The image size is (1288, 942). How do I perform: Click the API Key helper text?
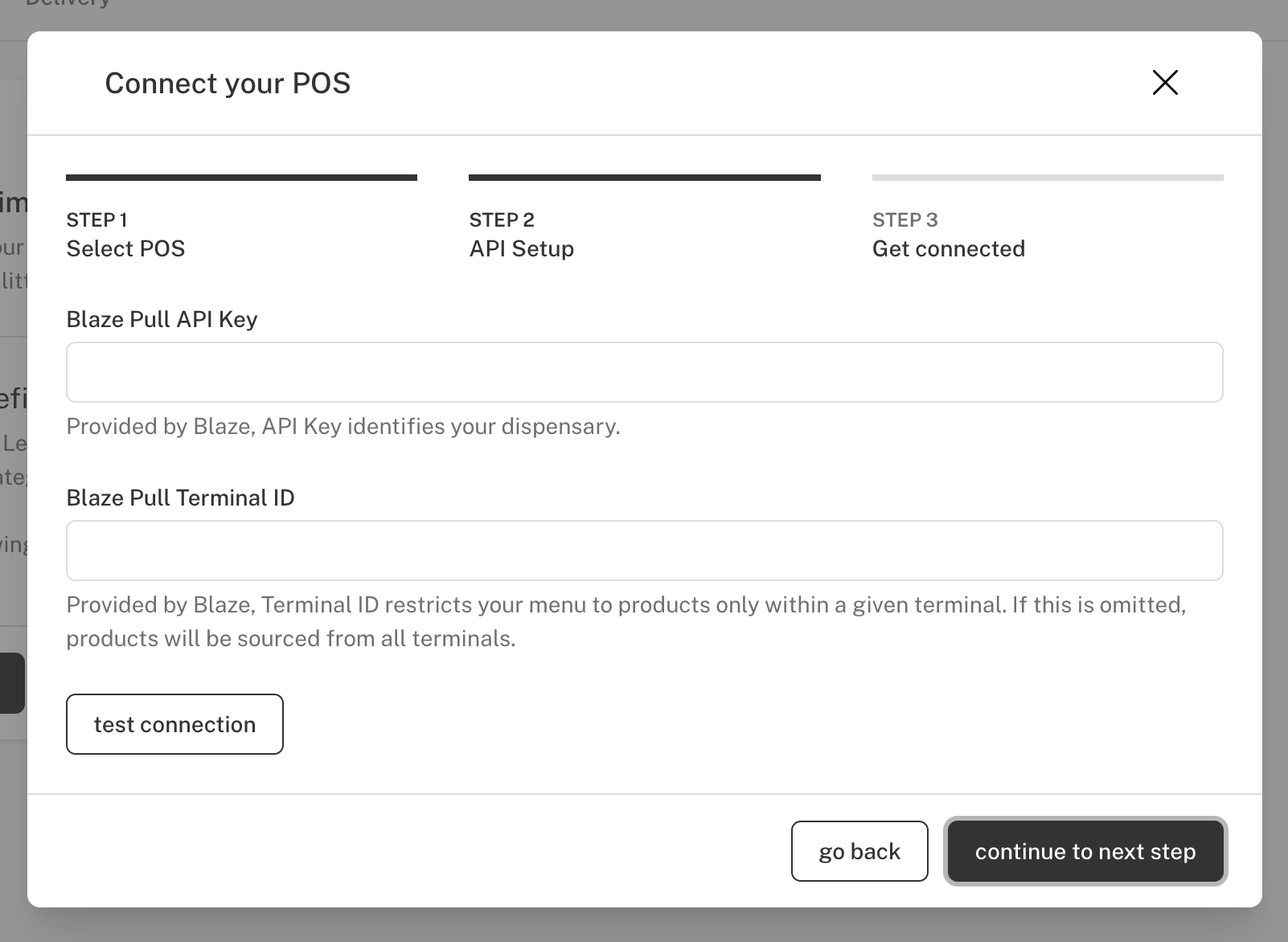343,427
